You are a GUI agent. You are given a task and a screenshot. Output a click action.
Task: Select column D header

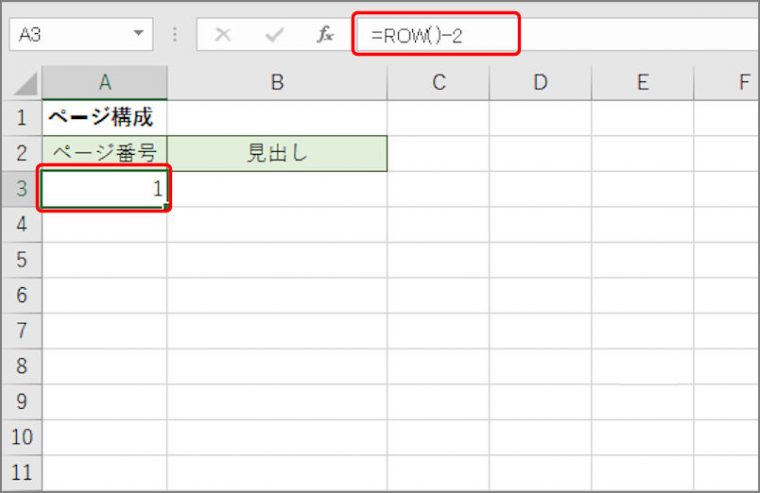coord(540,83)
